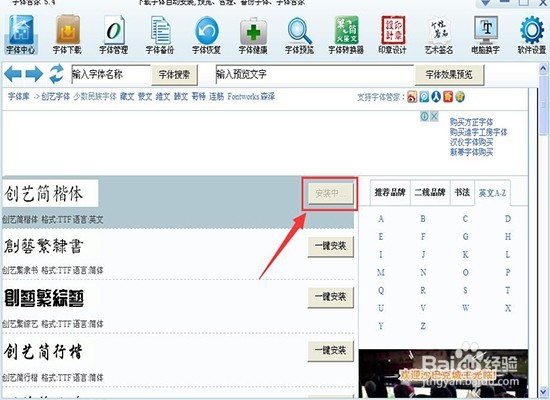
Task: Choose letter A in the index
Action: 381,219
